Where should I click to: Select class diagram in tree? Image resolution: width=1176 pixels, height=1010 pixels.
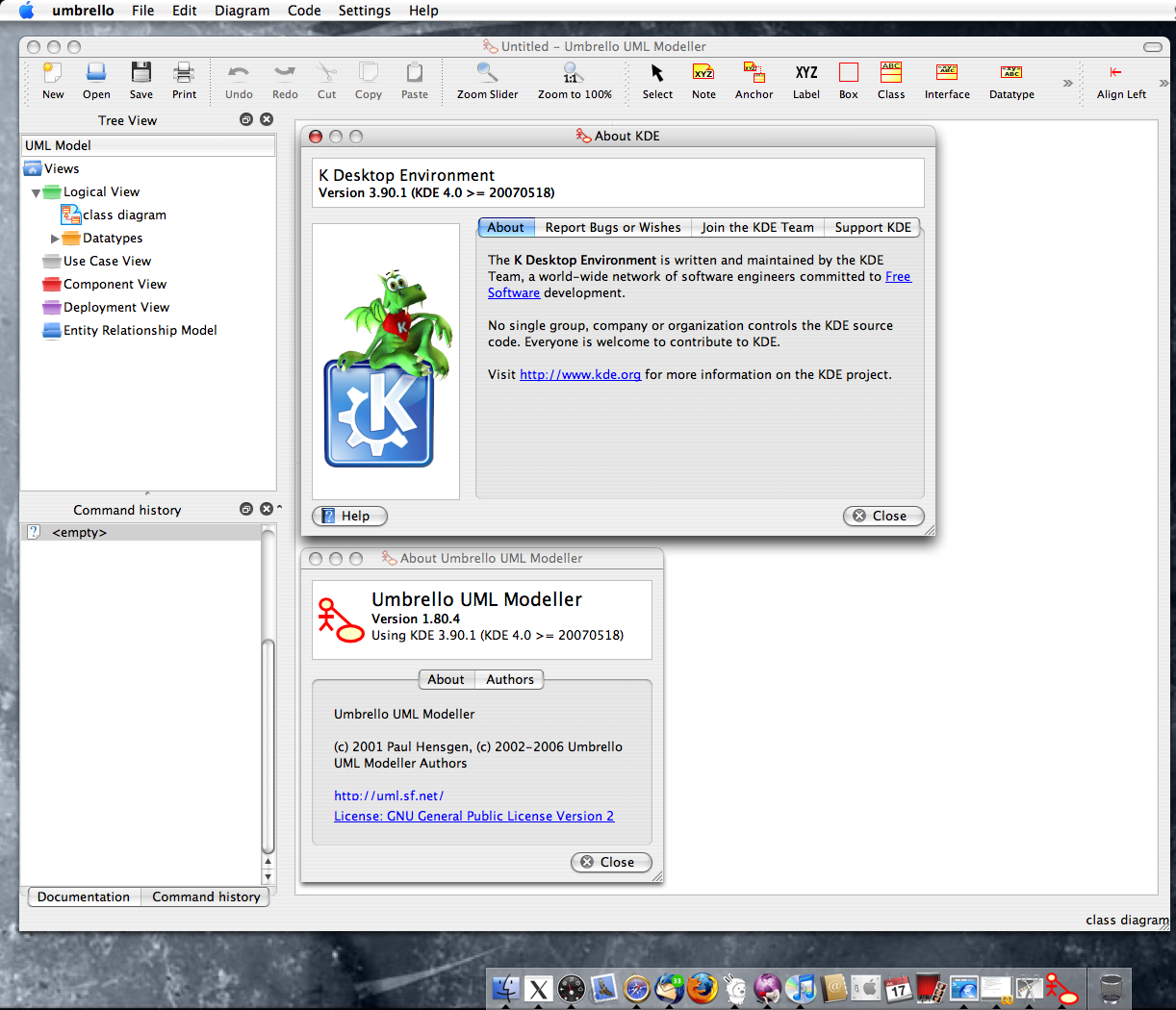(x=114, y=215)
